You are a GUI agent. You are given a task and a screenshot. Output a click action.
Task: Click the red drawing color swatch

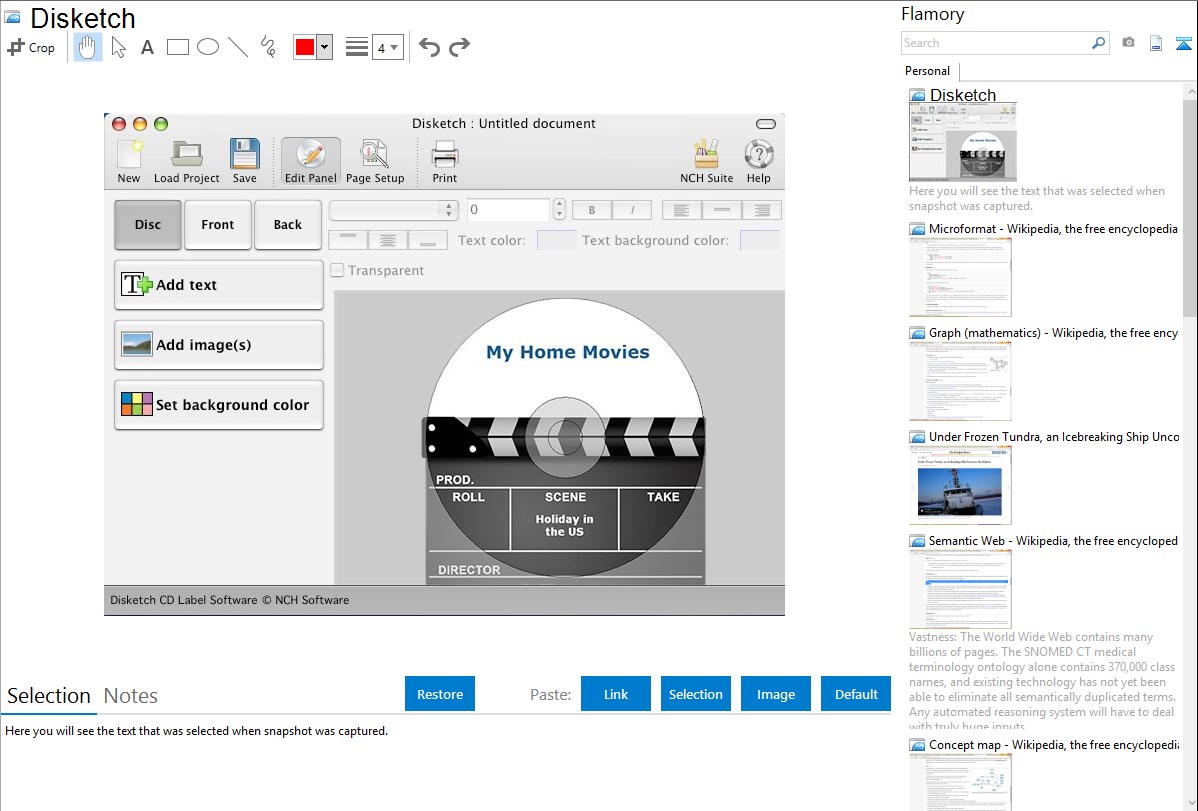pos(305,47)
